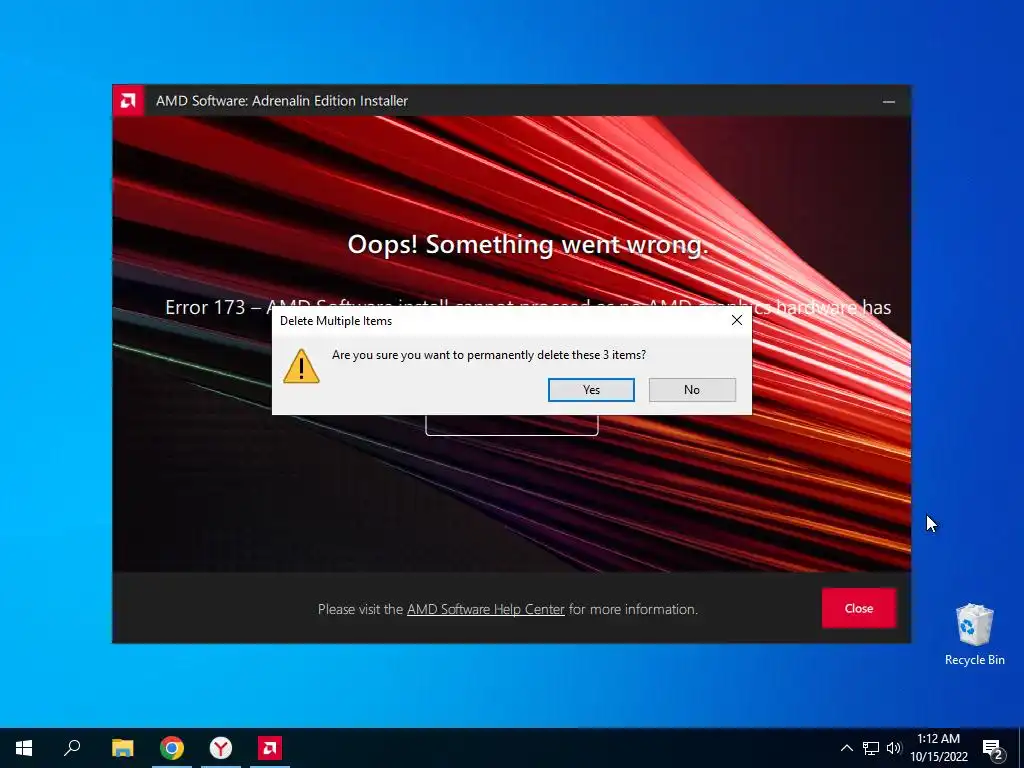Open File Explorer from the taskbar
The height and width of the screenshot is (768, 1024).
tap(122, 748)
